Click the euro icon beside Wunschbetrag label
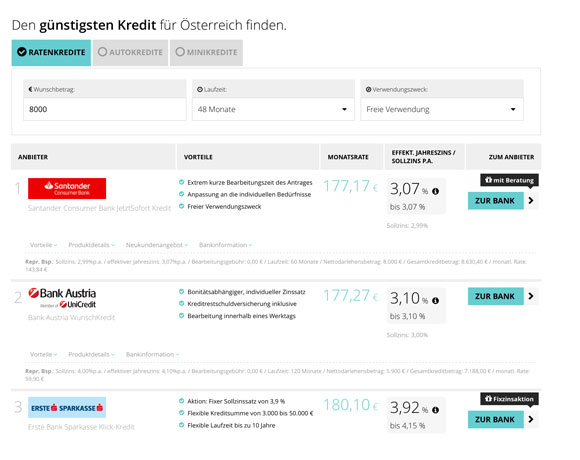580x460 pixels. point(30,89)
